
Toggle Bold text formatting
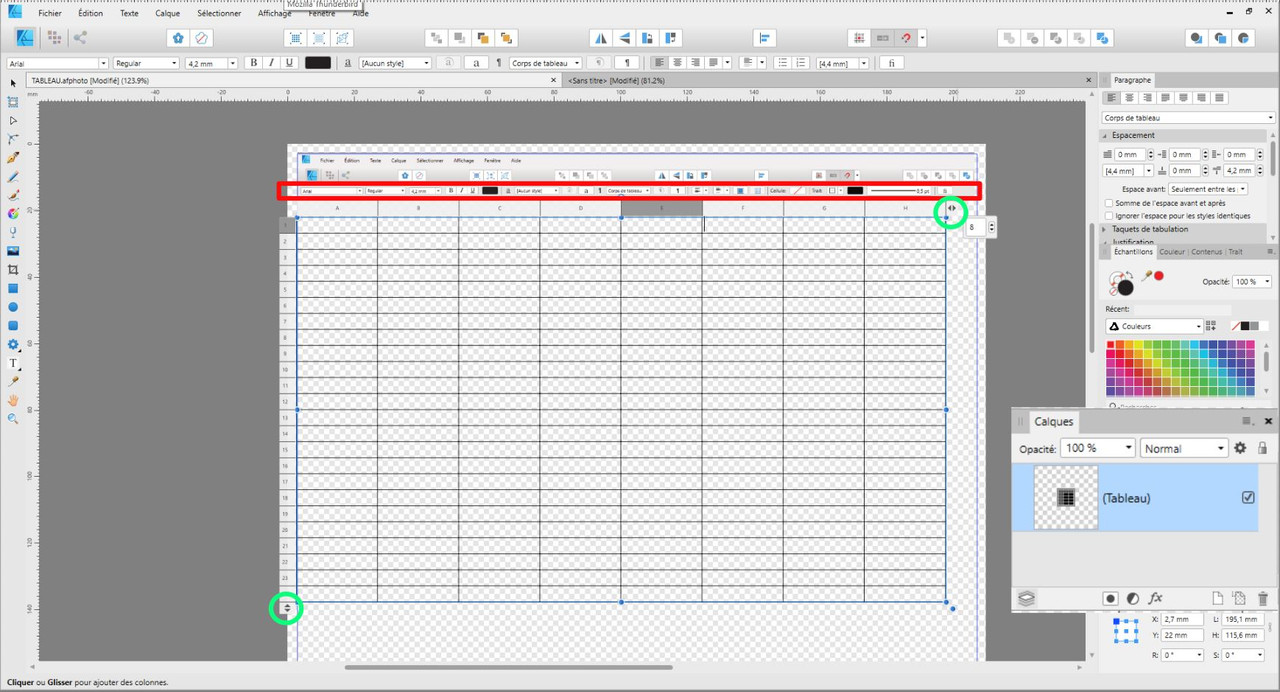click(x=253, y=63)
